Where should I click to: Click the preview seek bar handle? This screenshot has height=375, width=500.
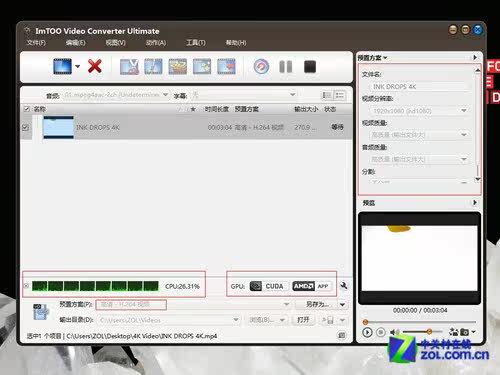pyautogui.click(x=365, y=322)
